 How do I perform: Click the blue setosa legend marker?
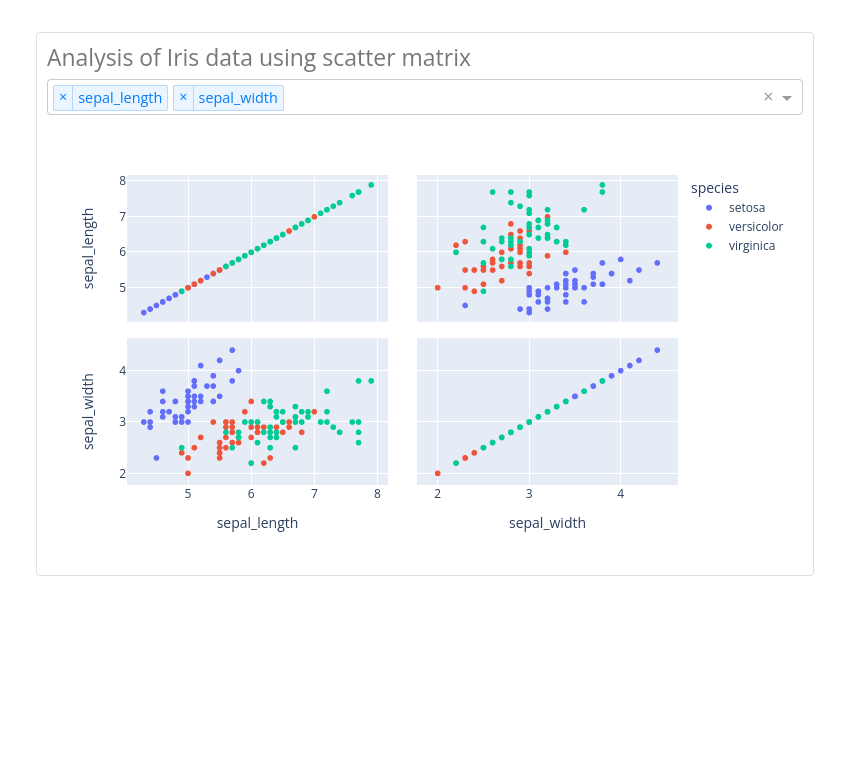click(709, 208)
